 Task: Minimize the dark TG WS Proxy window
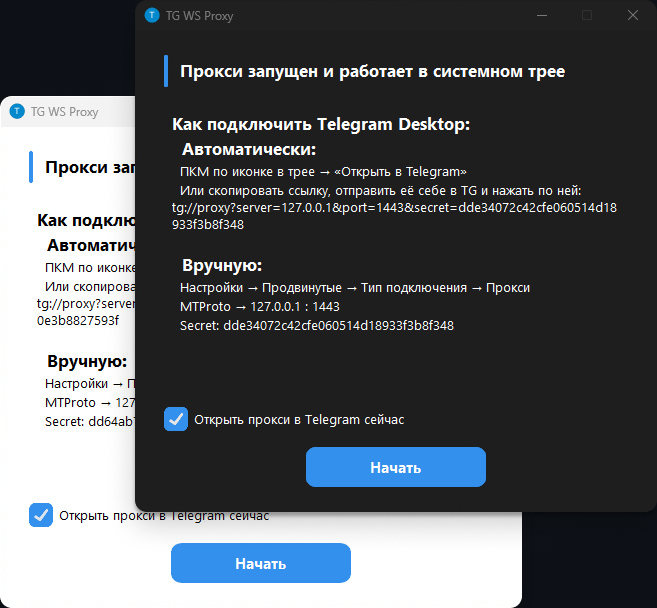542,16
